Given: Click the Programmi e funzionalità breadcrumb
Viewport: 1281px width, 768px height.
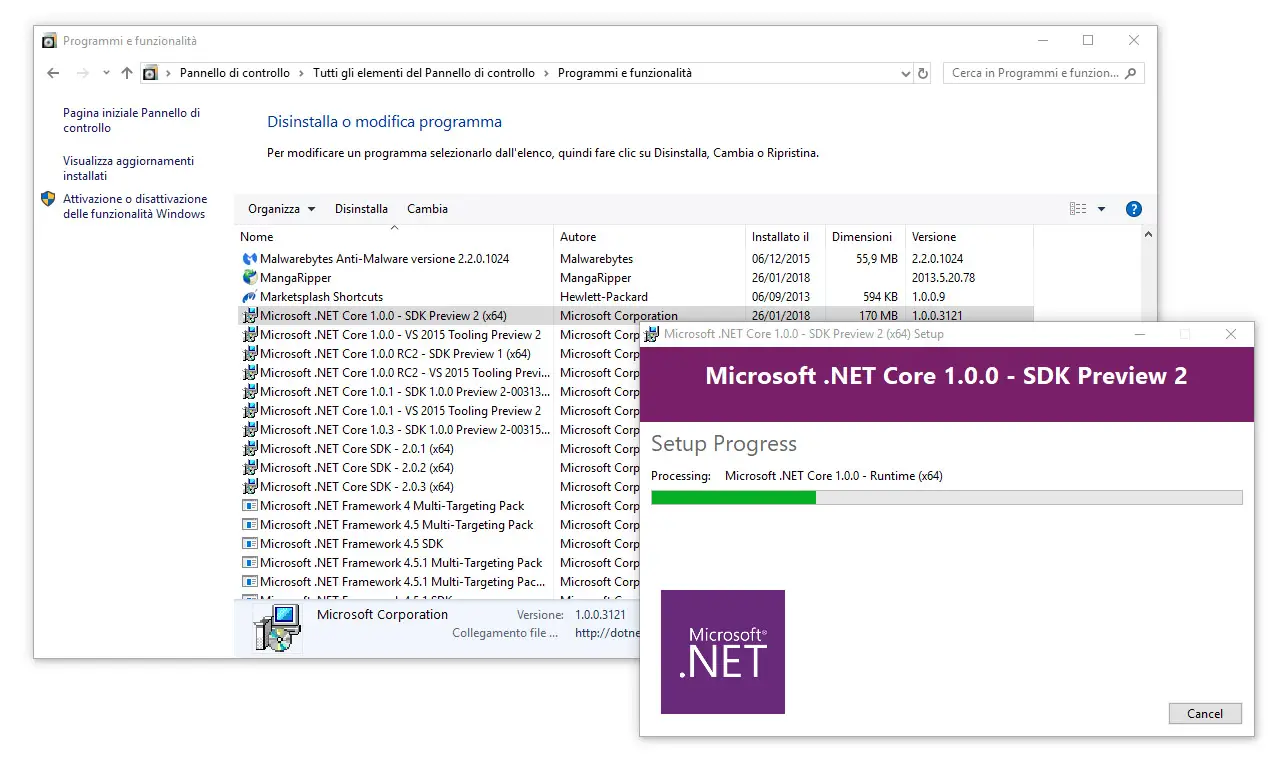Looking at the screenshot, I should click(x=624, y=73).
